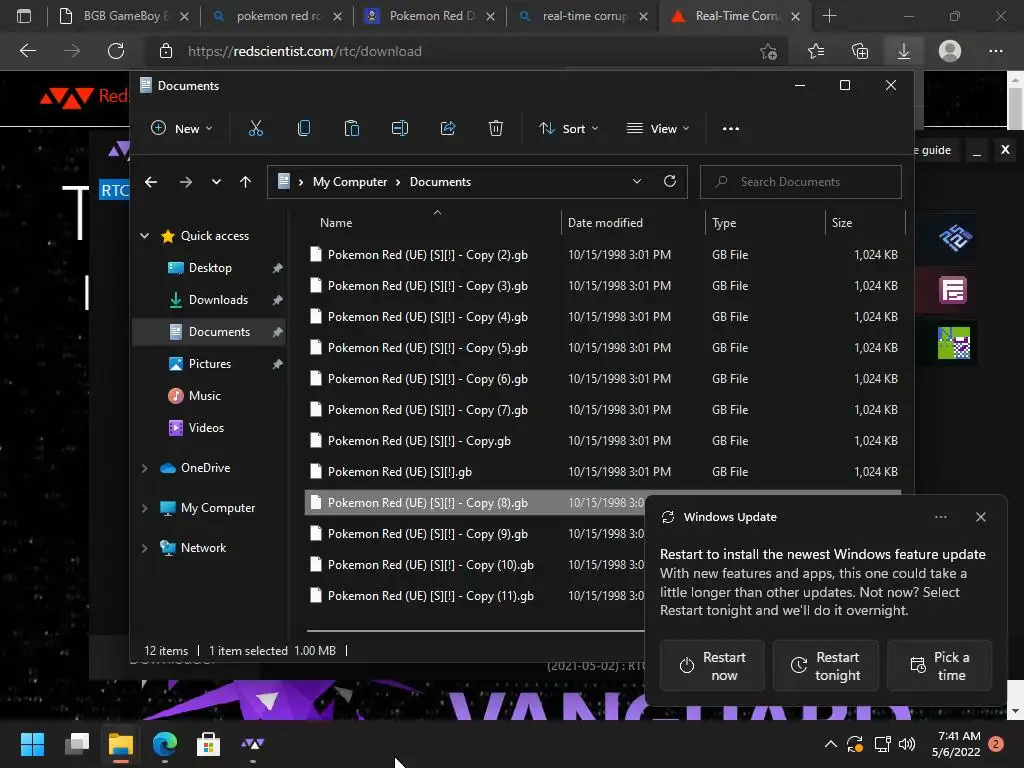This screenshot has height=768, width=1024.
Task: Expand address bar history dropdown
Action: (637, 182)
